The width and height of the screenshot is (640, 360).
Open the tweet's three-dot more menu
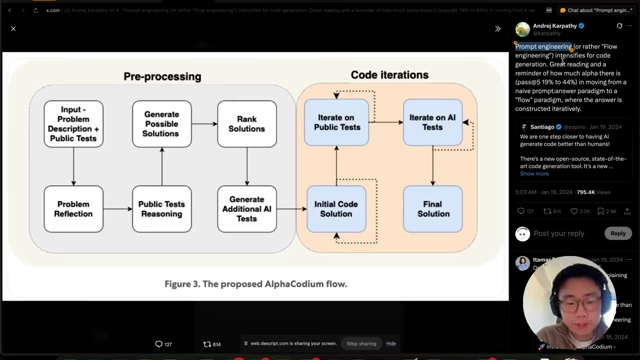click(x=629, y=26)
